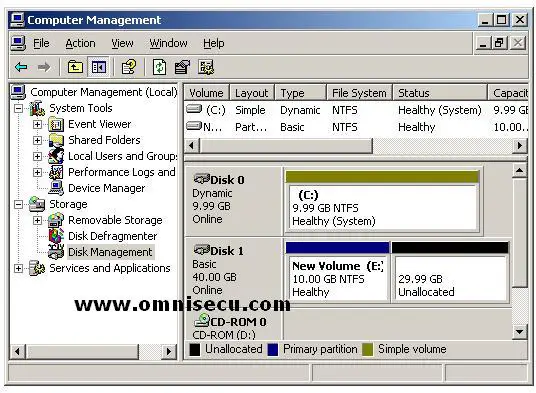Select the Device Manager tree item
Screen dimensions: 536x393
click(107, 188)
